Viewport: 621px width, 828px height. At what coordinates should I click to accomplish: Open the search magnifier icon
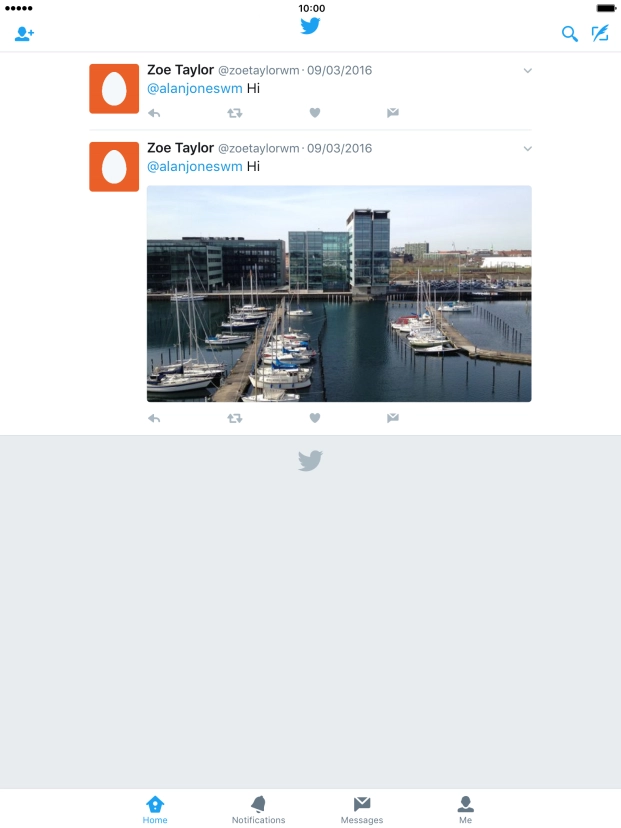[569, 34]
